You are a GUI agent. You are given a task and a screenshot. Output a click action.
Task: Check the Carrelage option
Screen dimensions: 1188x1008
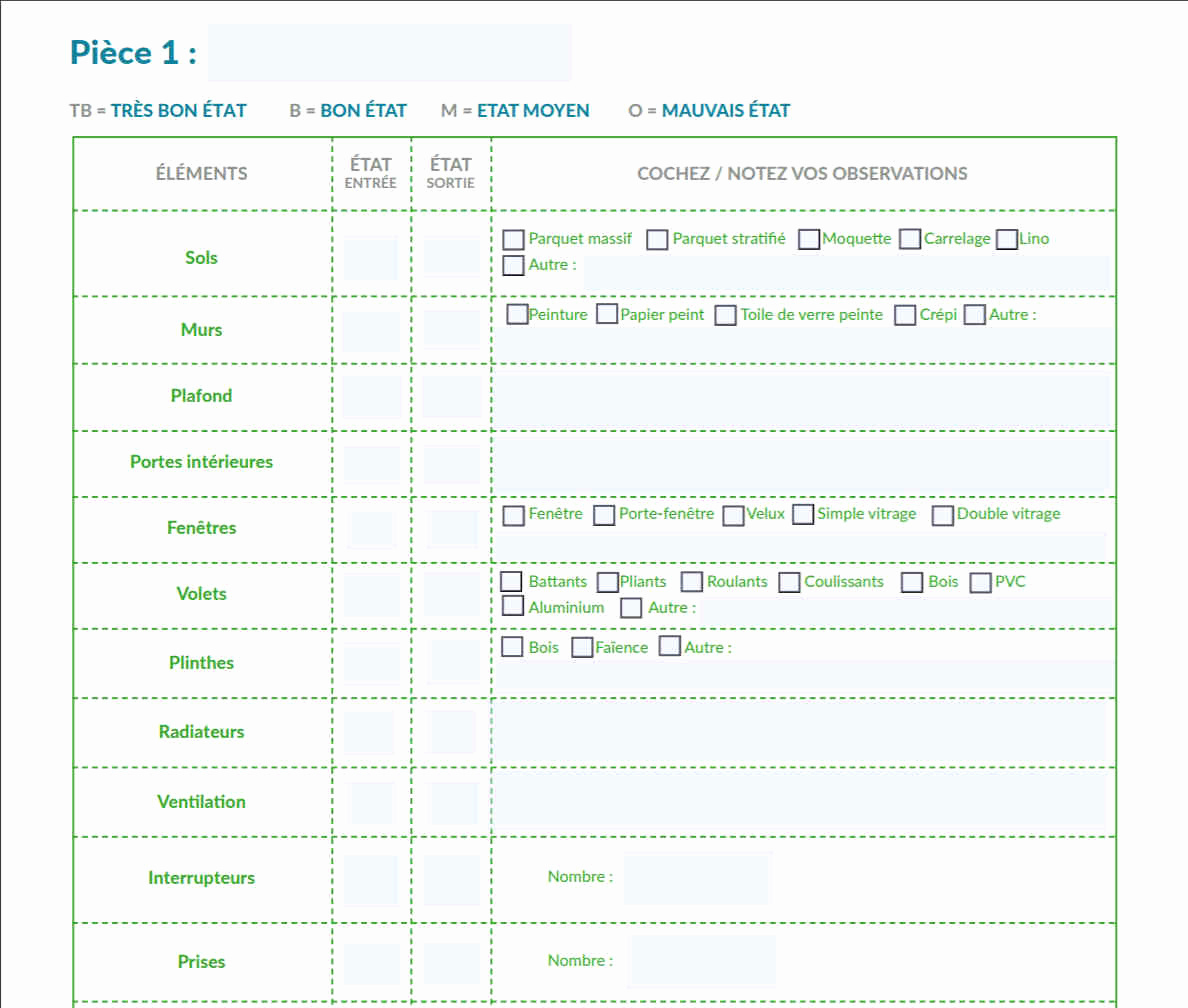click(x=910, y=240)
